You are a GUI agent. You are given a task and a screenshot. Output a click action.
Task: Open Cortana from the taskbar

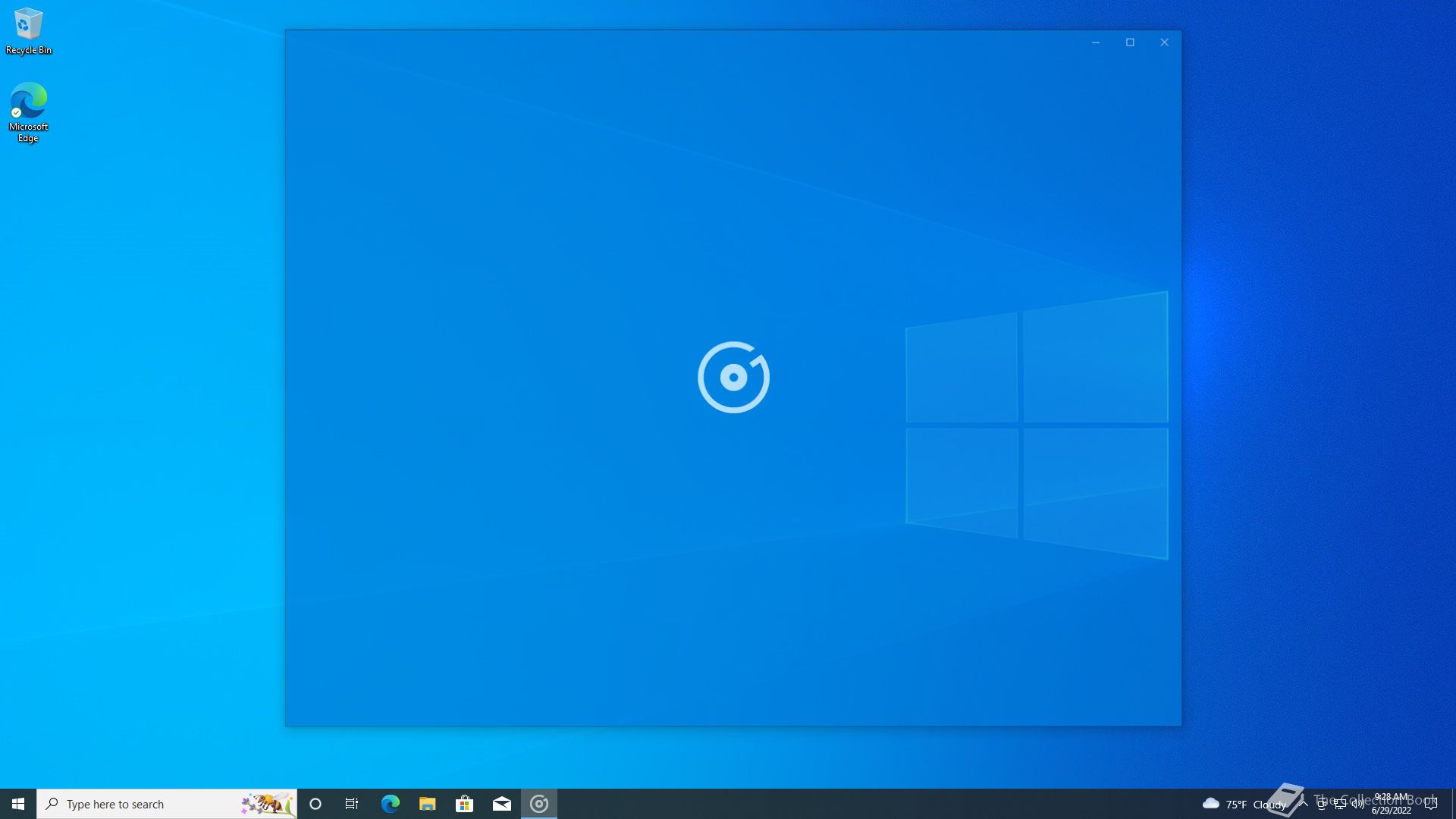315,804
